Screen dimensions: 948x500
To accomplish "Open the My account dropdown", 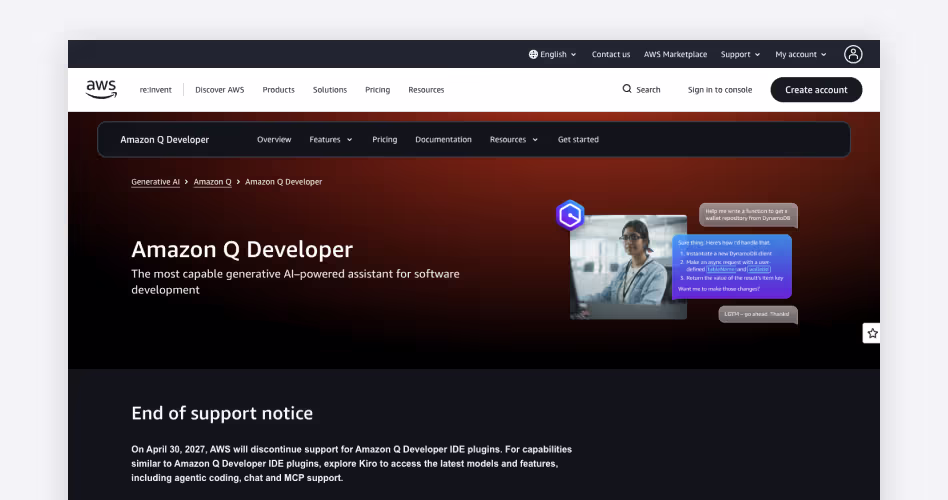I will click(x=800, y=54).
